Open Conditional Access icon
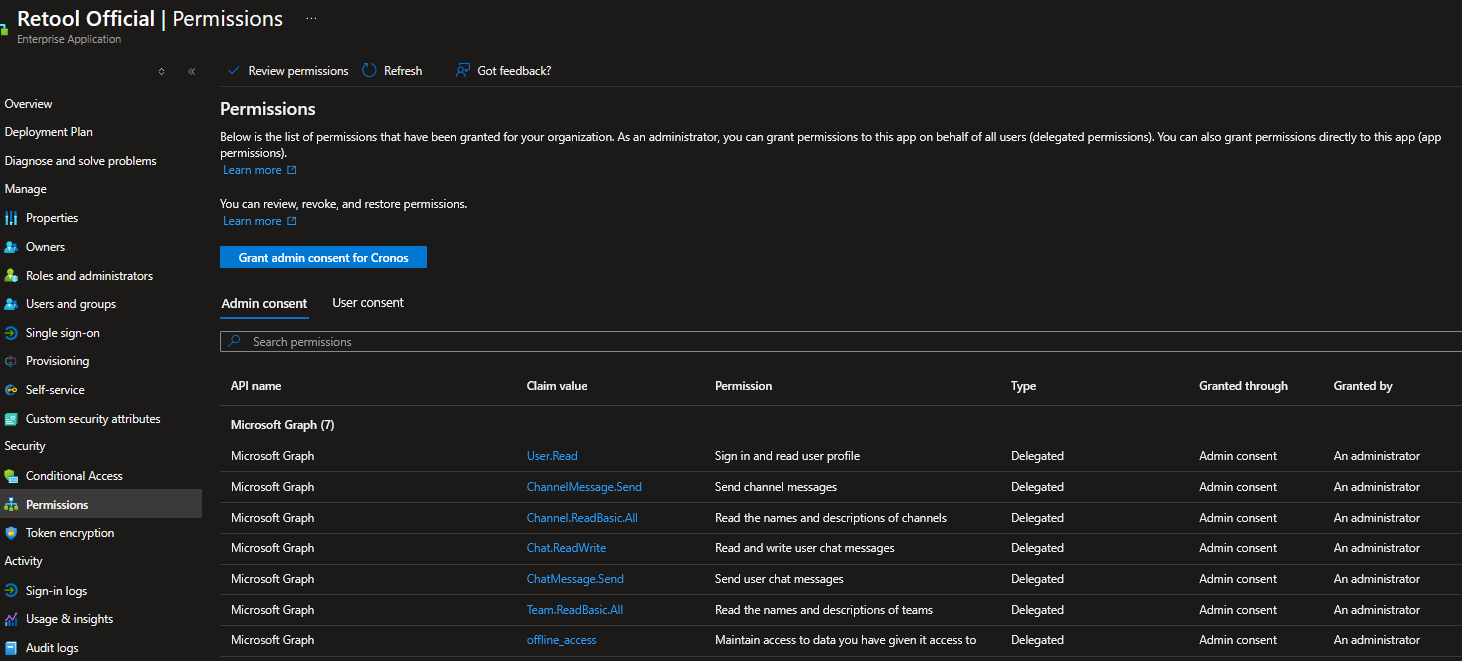This screenshot has width=1462, height=661. [11, 476]
